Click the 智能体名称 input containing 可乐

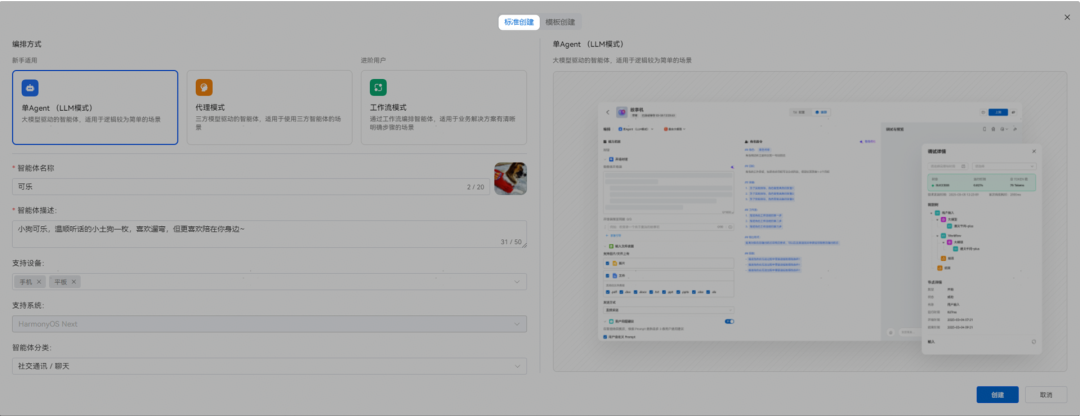click(x=250, y=187)
